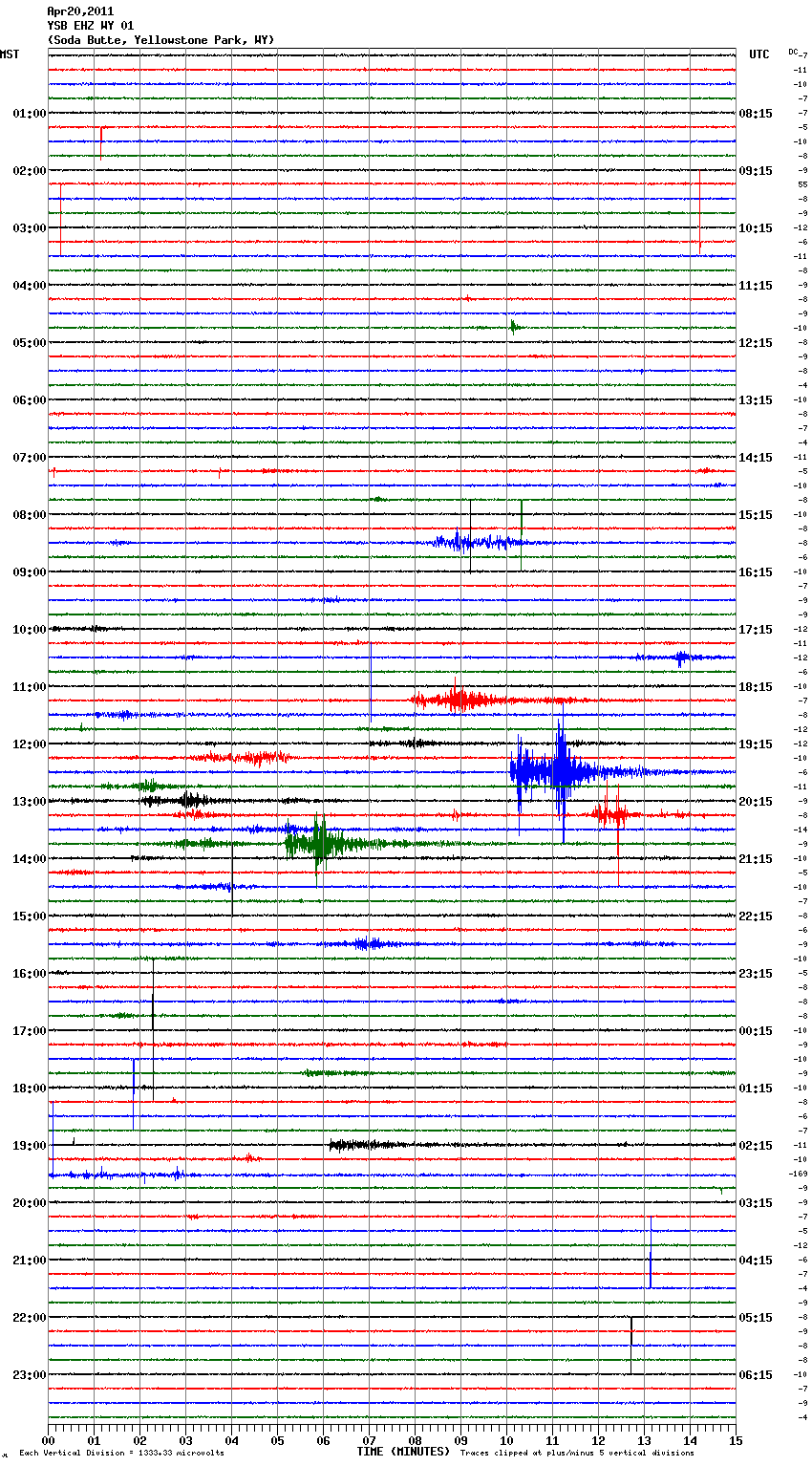
Task: Click the "DC" column header
Action: point(793,52)
